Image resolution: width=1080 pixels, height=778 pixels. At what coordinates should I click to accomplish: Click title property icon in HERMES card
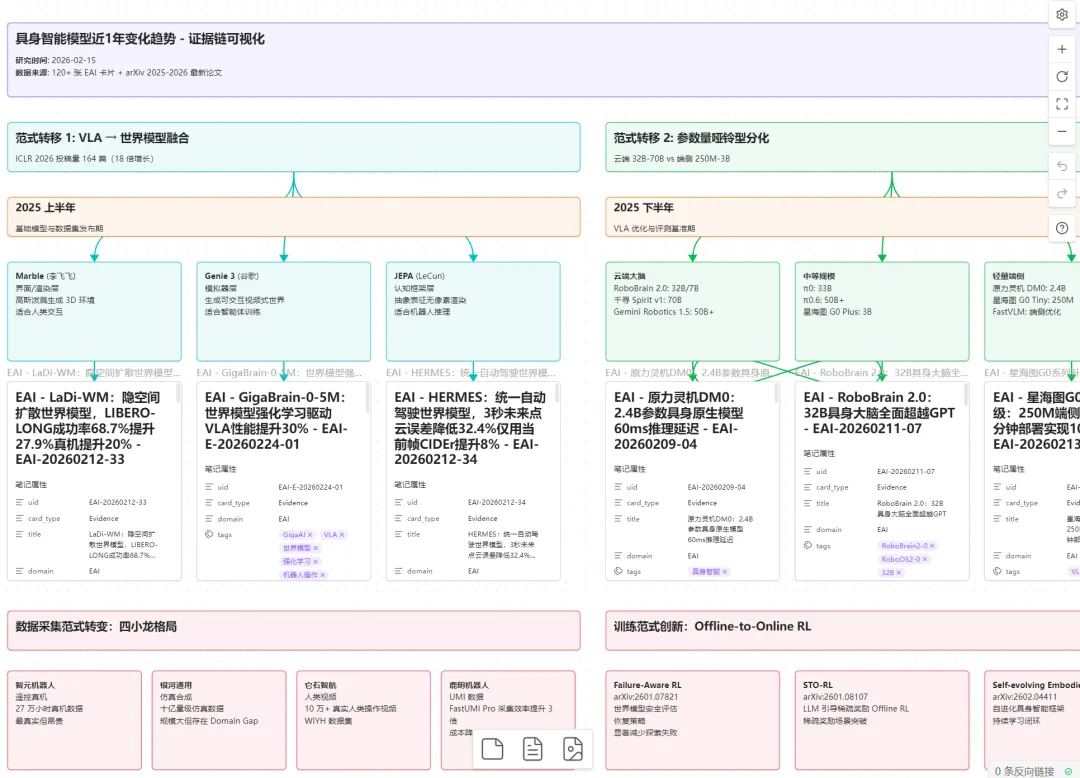[399, 534]
